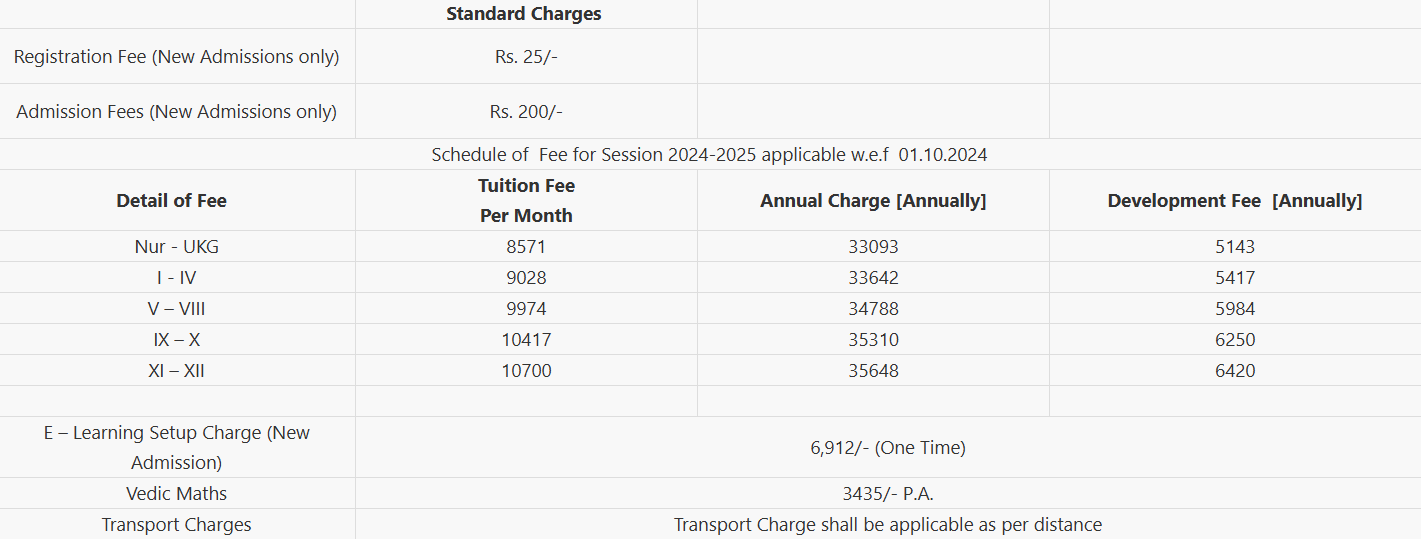Select the 6,912/- (One Time) charge value
The height and width of the screenshot is (539, 1421).
coord(888,448)
